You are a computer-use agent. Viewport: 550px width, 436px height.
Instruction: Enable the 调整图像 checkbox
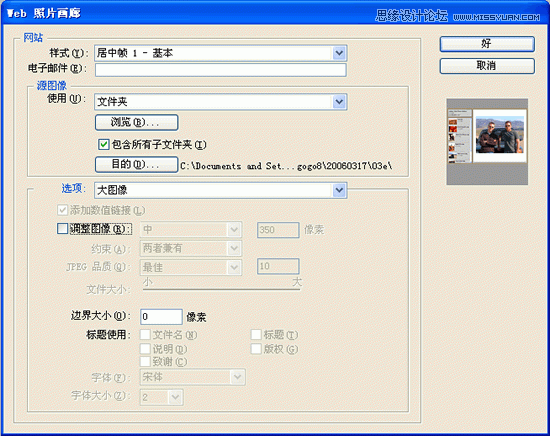point(62,229)
